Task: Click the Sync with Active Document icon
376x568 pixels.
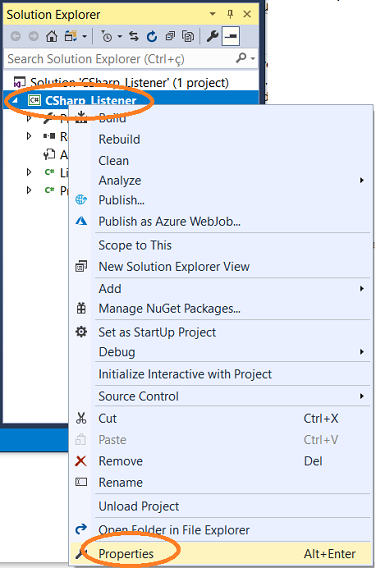Action: pyautogui.click(x=134, y=36)
